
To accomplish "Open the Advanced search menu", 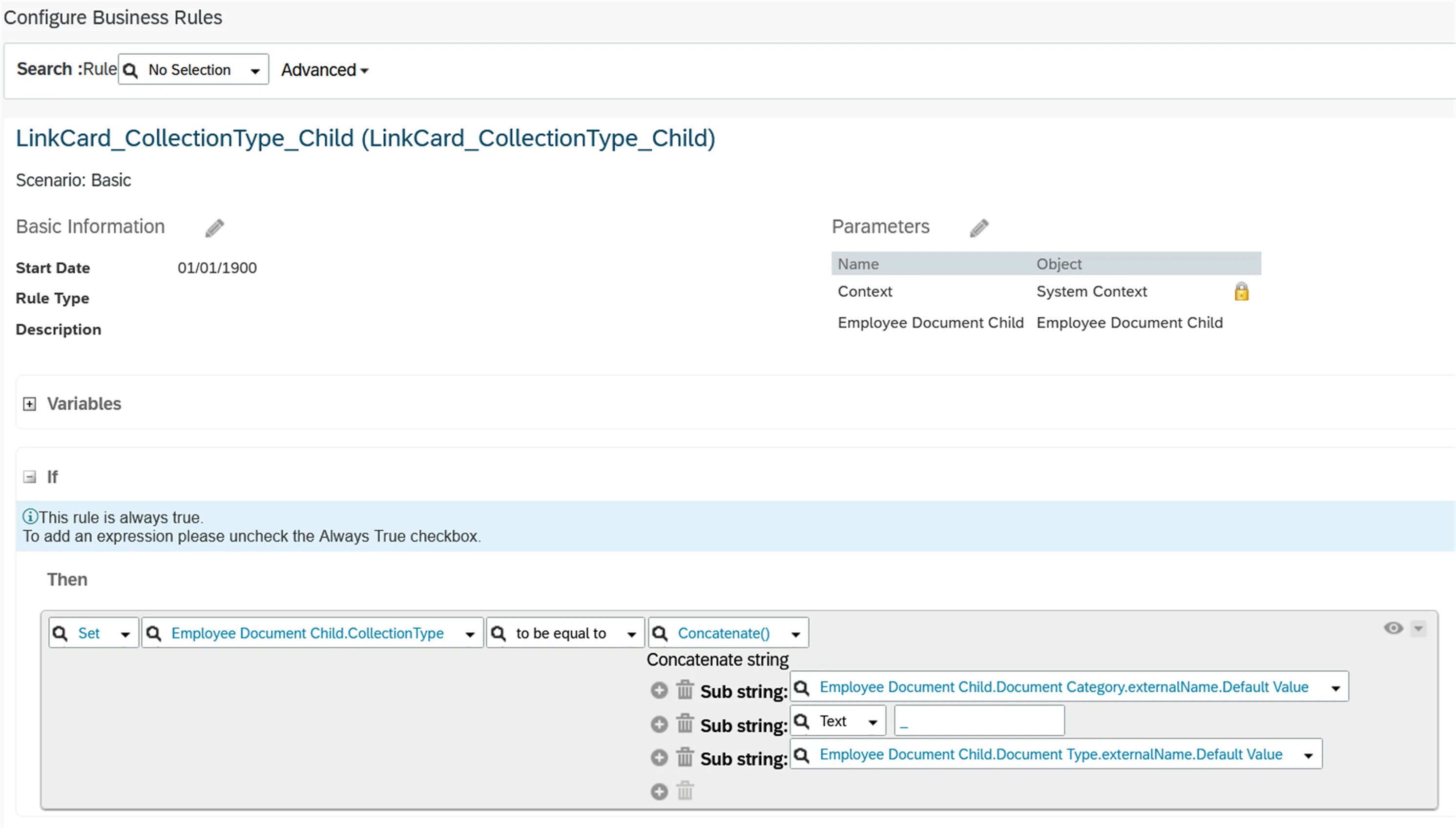I will (325, 70).
